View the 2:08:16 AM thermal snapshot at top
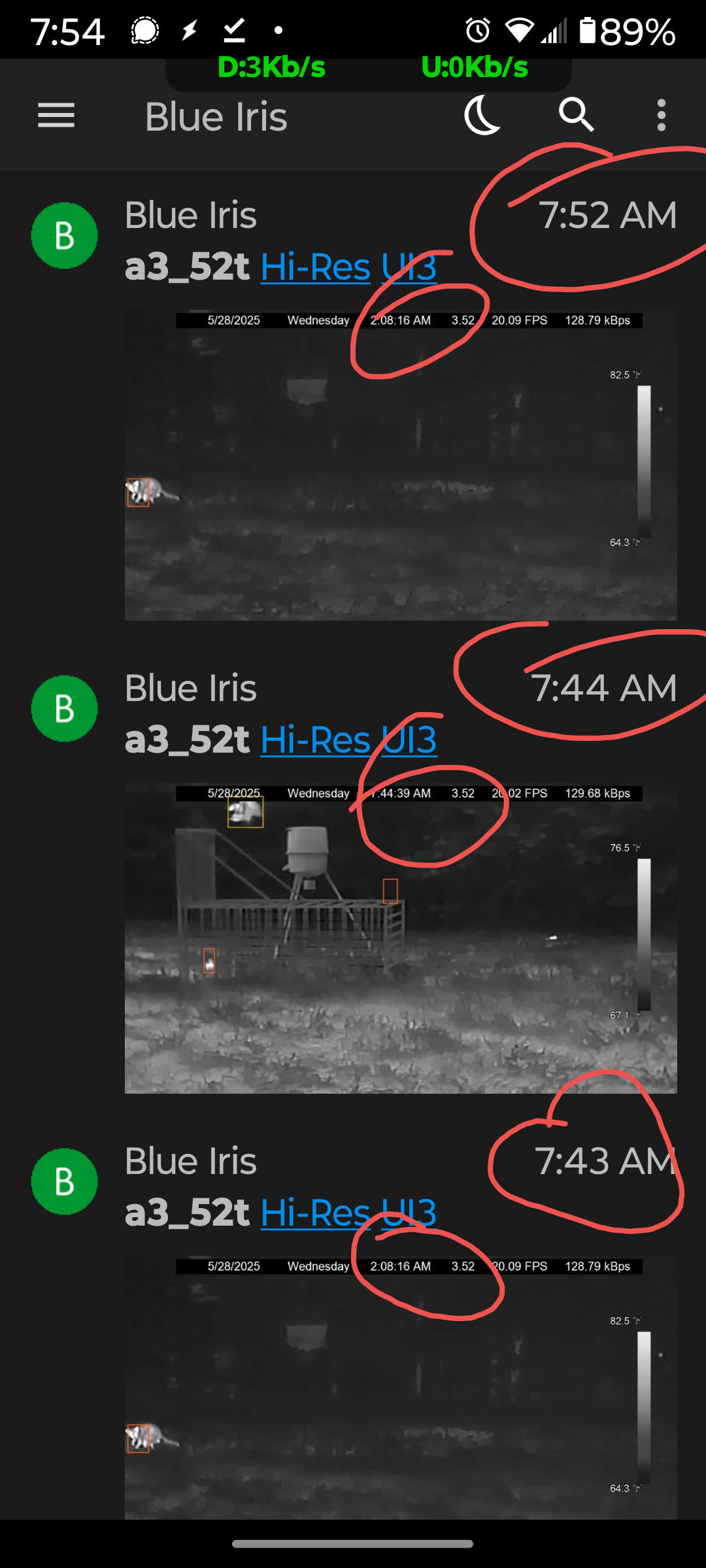 (401, 465)
